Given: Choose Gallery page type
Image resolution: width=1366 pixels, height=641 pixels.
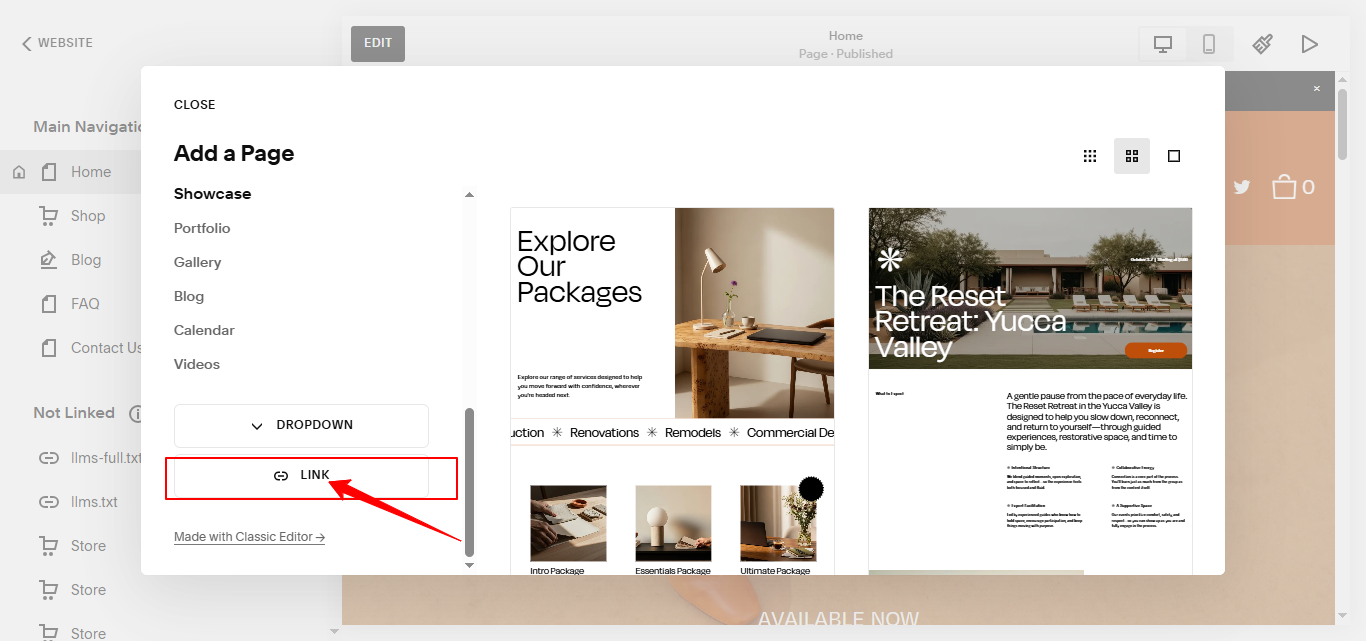Looking at the screenshot, I should 198,262.
